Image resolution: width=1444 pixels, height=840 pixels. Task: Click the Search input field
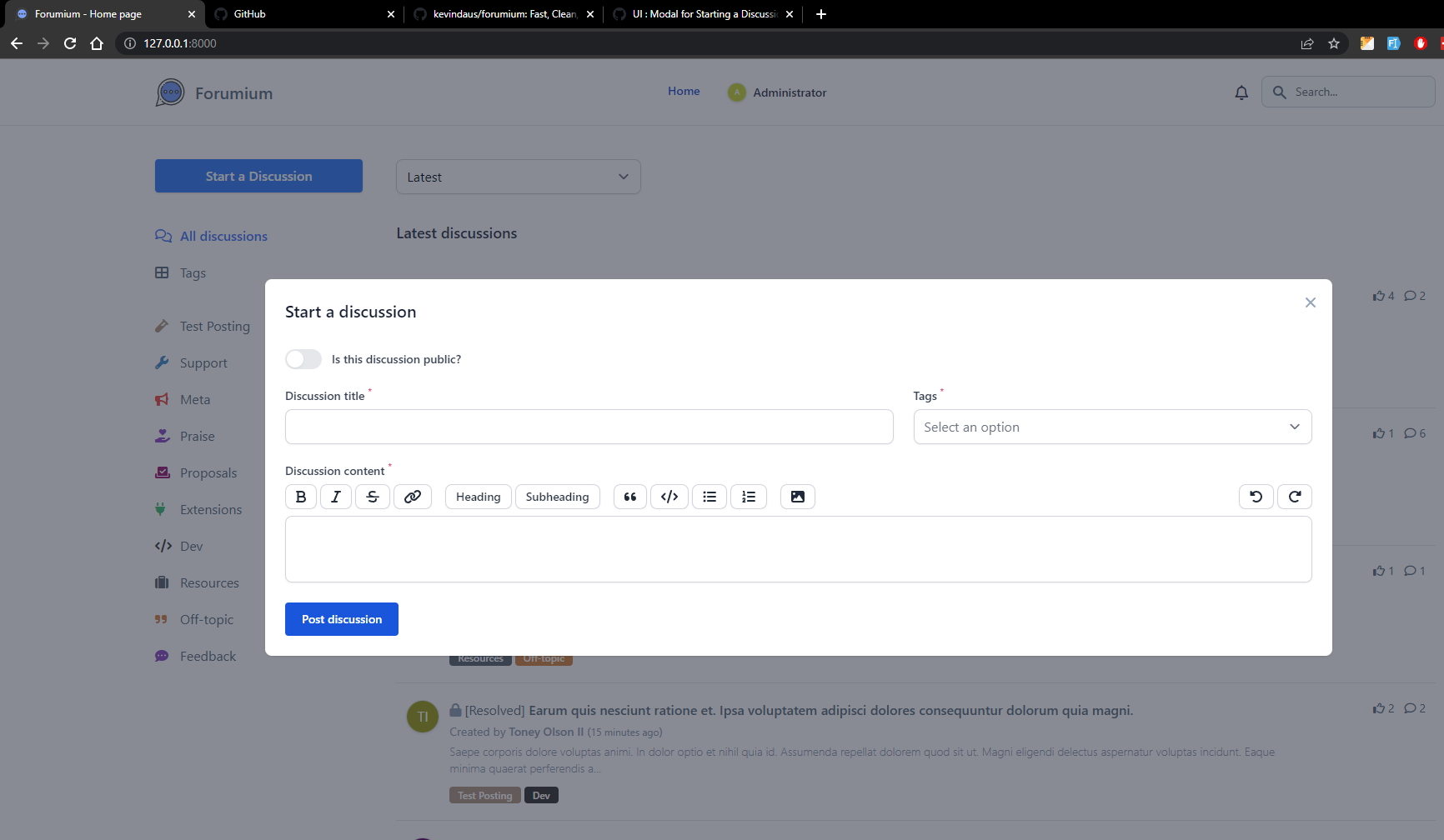click(x=1348, y=92)
